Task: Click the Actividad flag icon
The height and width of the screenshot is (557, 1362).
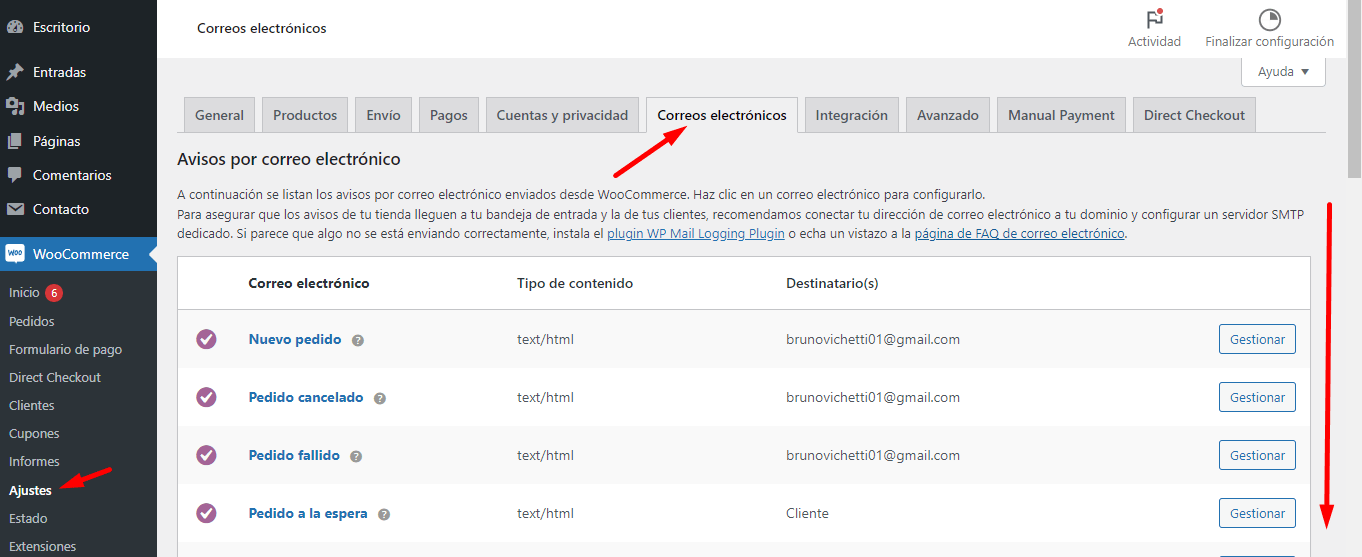Action: pos(1154,19)
